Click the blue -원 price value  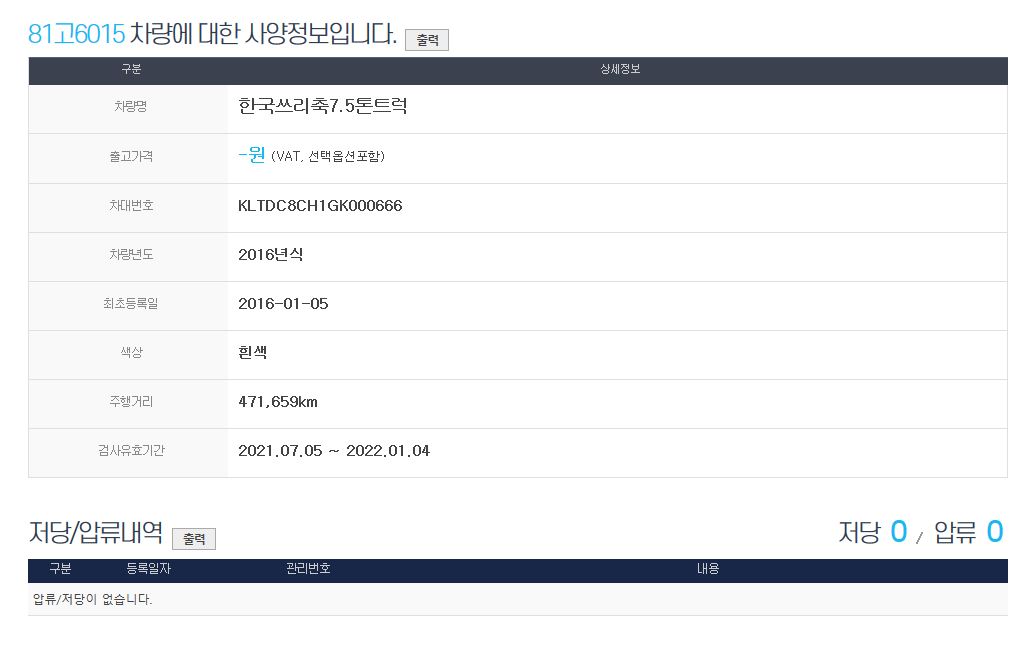[251, 156]
